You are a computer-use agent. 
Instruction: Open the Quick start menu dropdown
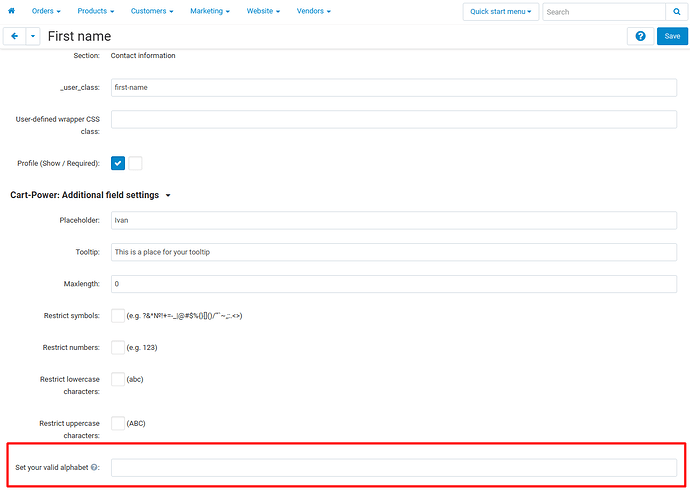(x=501, y=12)
